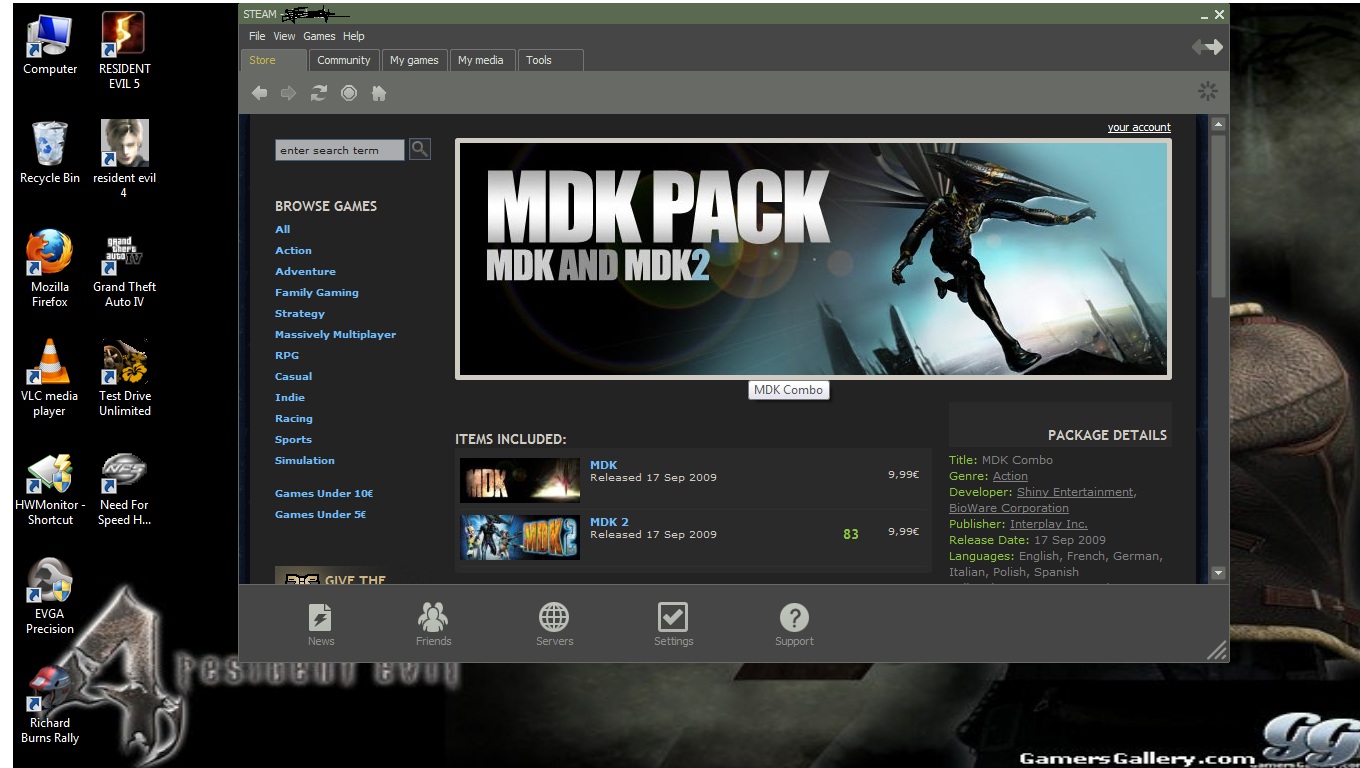Click the search magnifier button
The image size is (1360, 768).
[420, 149]
